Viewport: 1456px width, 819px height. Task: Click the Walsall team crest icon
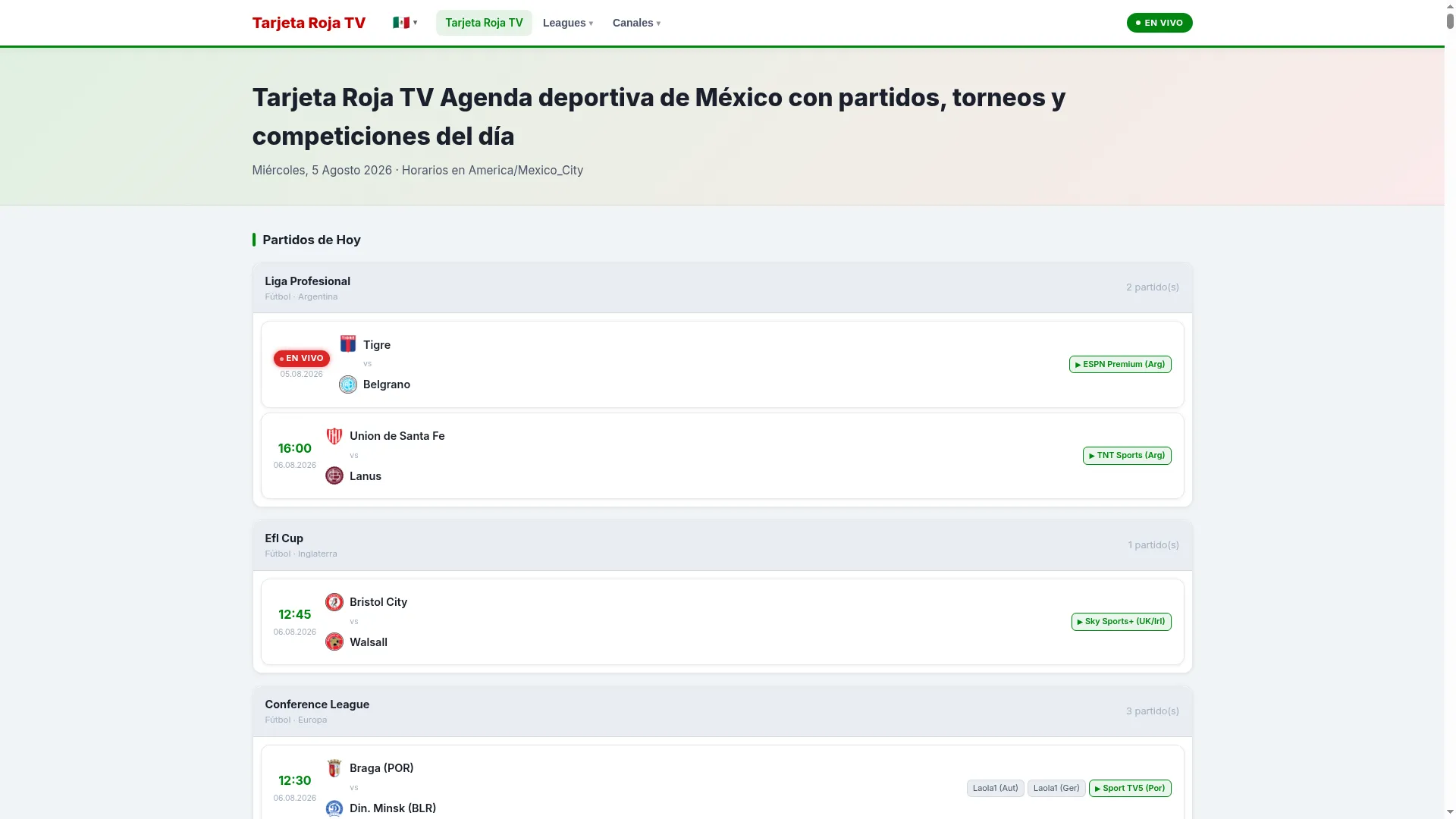tap(334, 642)
